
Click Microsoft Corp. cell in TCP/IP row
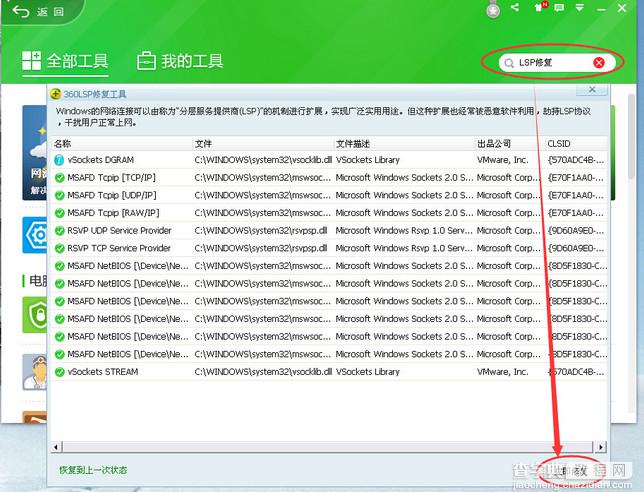[508, 177]
